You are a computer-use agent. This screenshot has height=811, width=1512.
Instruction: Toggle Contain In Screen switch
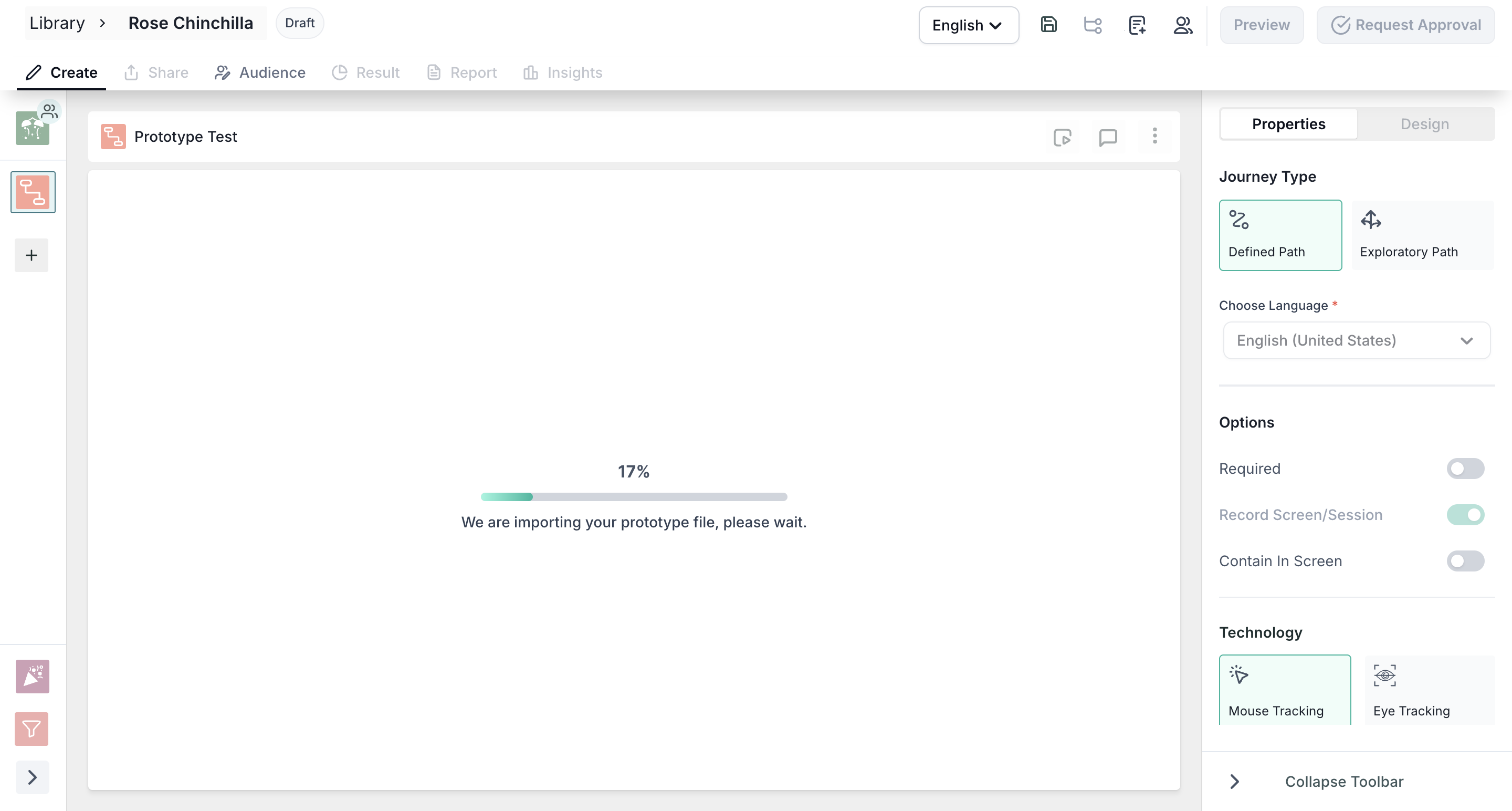pos(1465,561)
